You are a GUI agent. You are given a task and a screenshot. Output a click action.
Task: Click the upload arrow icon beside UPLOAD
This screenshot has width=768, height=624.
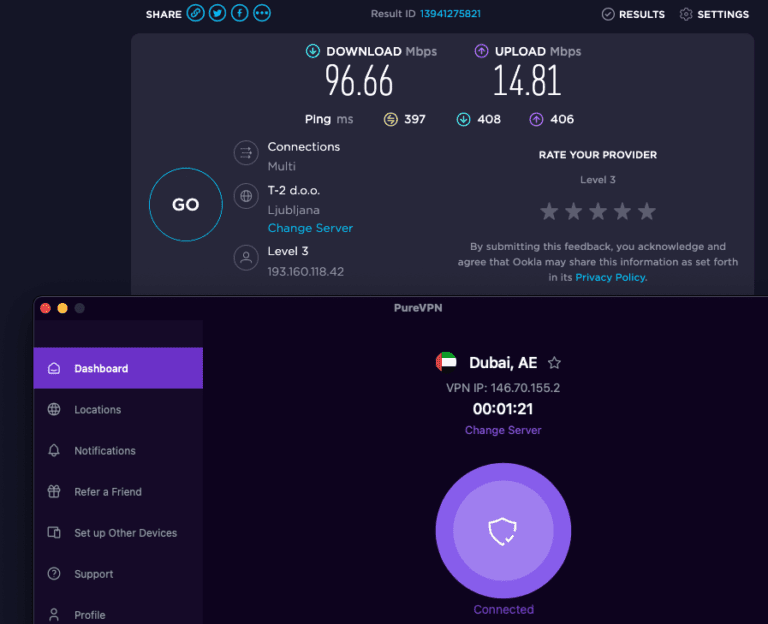481,51
